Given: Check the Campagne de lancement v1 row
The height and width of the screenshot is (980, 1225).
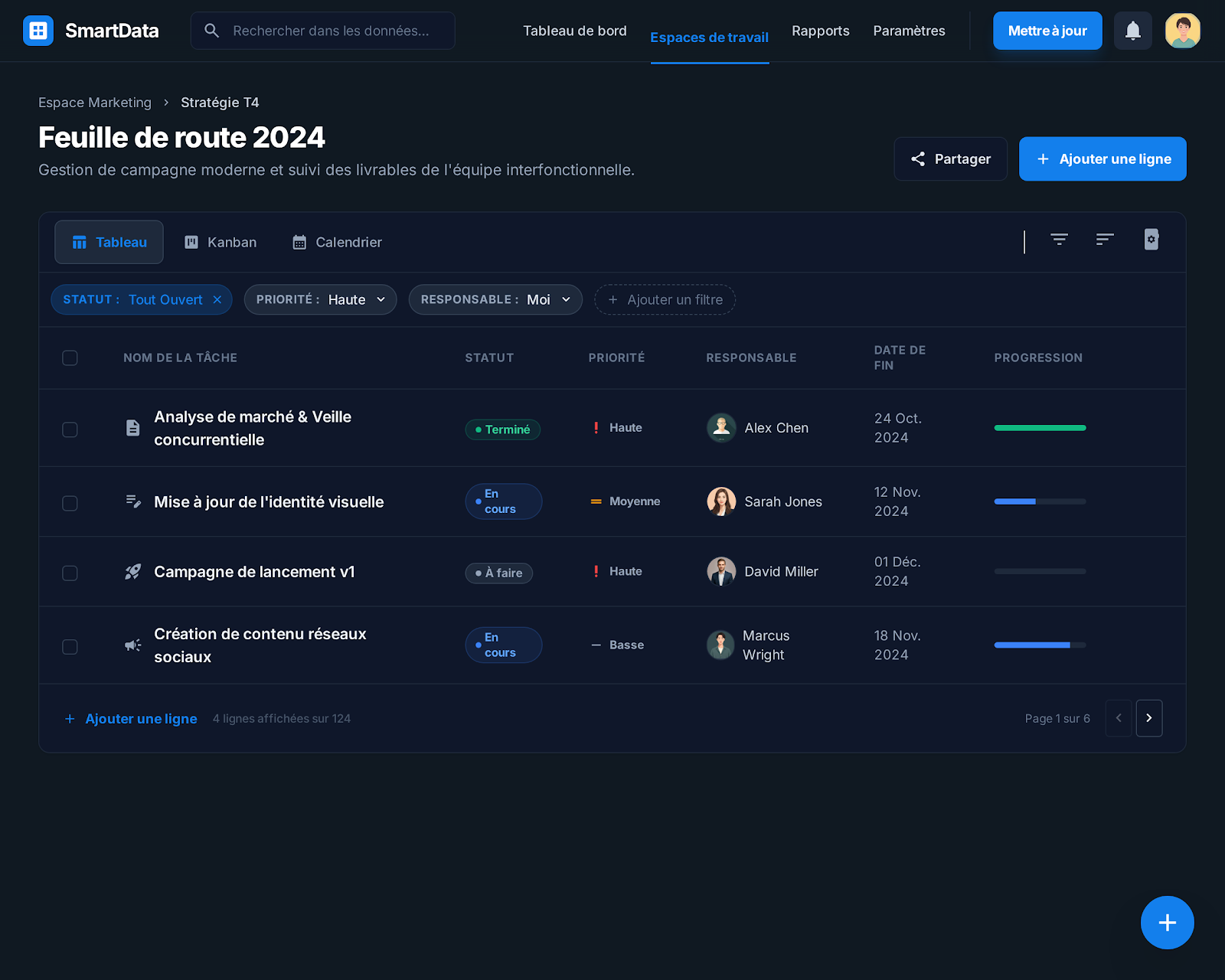Looking at the screenshot, I should click(x=70, y=573).
